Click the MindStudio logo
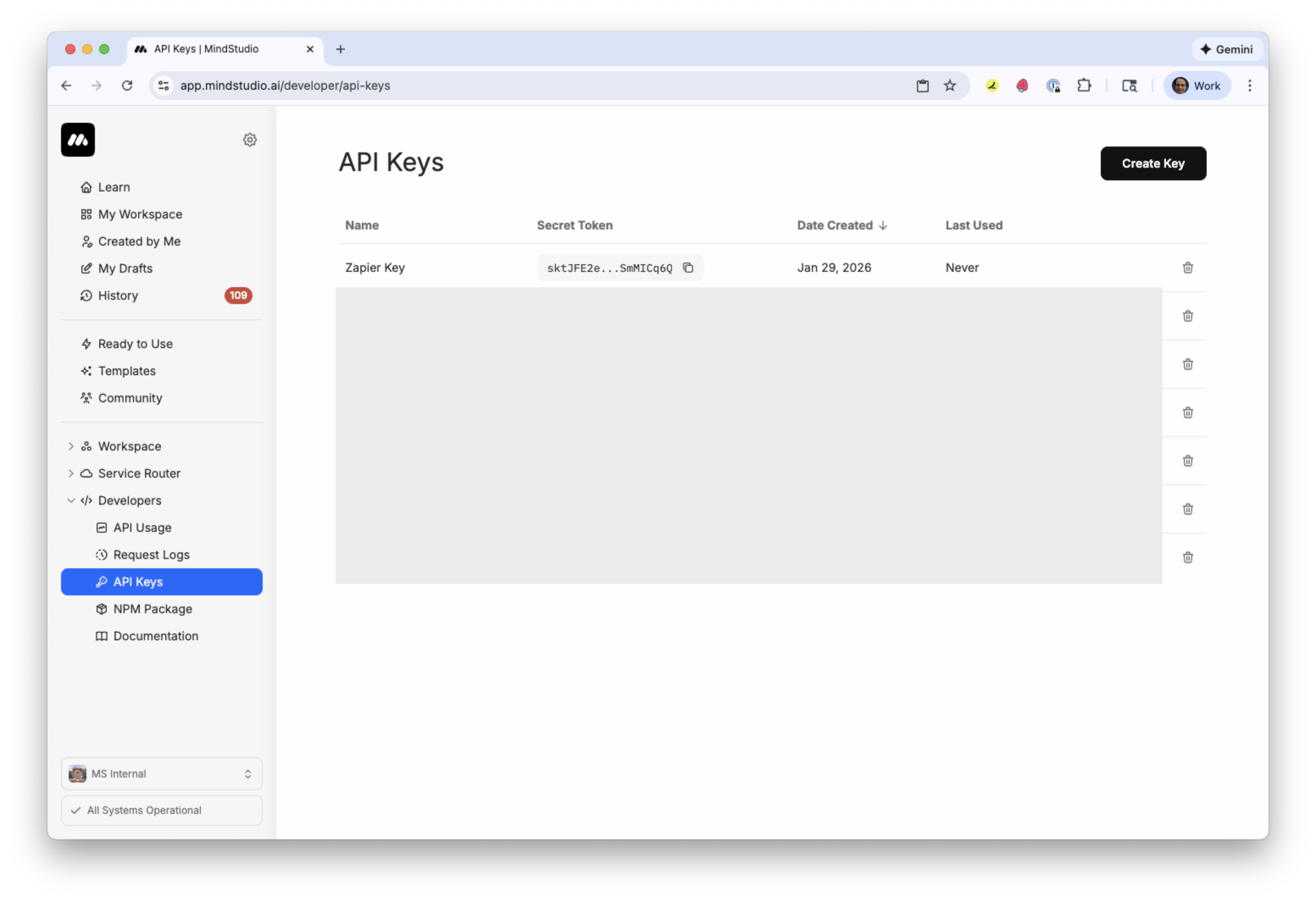 point(78,140)
